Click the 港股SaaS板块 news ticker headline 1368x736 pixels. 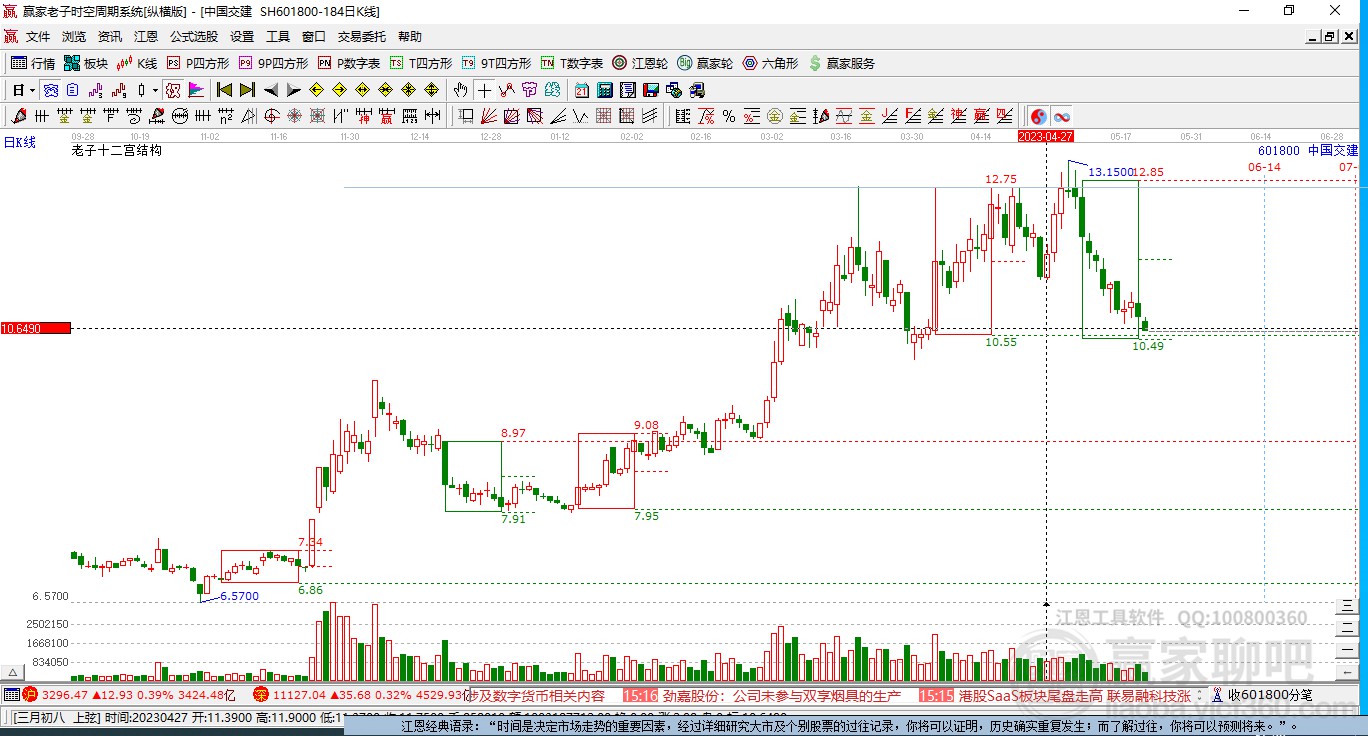point(1075,695)
